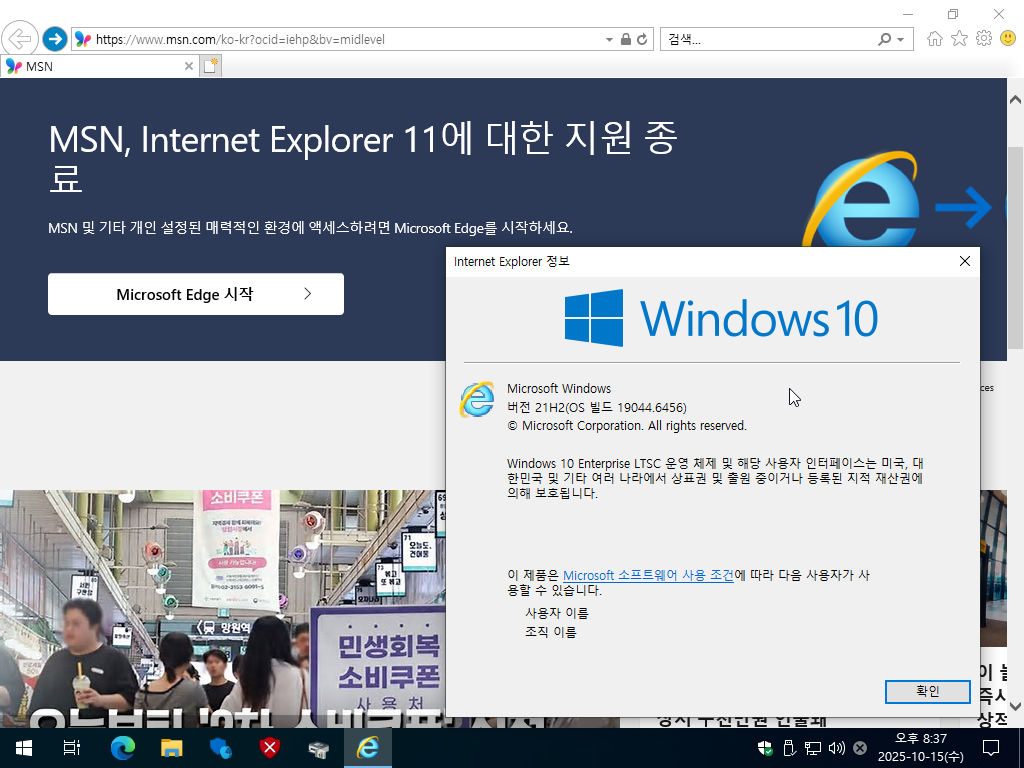Open the notification Action Center icon

click(991, 748)
